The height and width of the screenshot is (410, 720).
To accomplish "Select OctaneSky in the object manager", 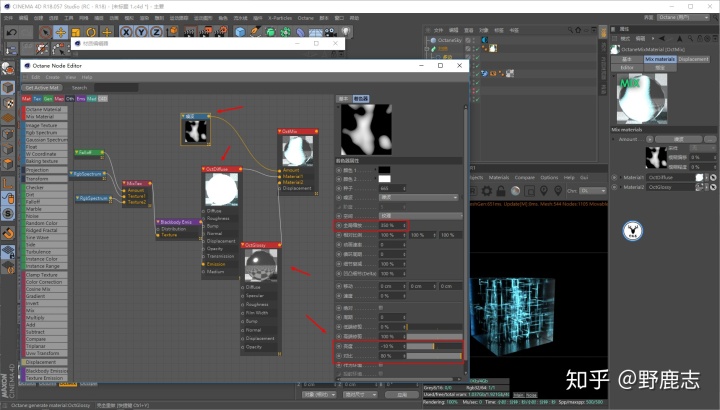I will pos(449,40).
